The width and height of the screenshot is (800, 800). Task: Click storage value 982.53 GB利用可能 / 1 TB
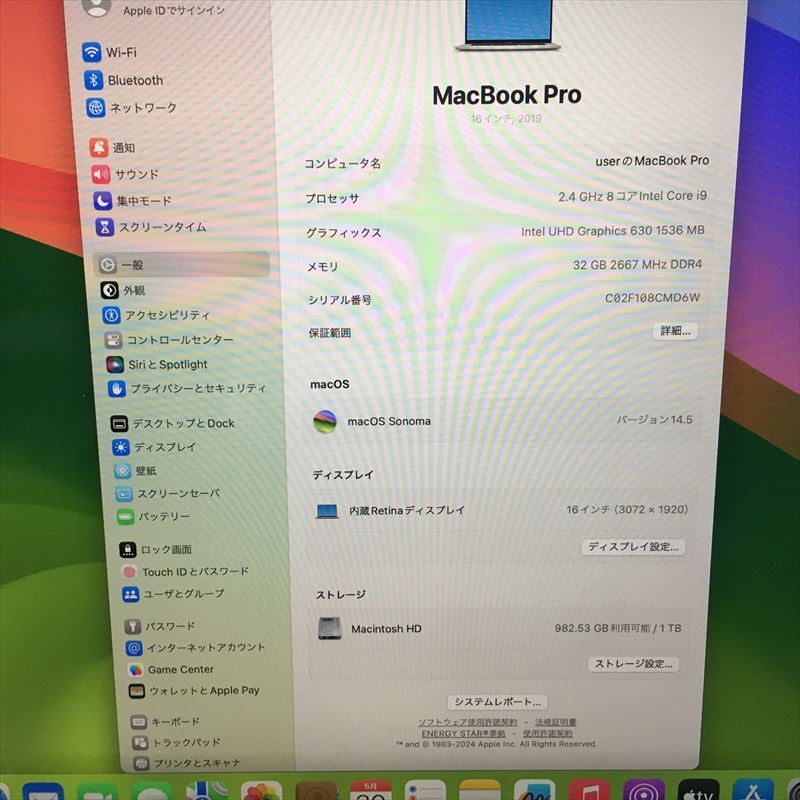point(618,629)
